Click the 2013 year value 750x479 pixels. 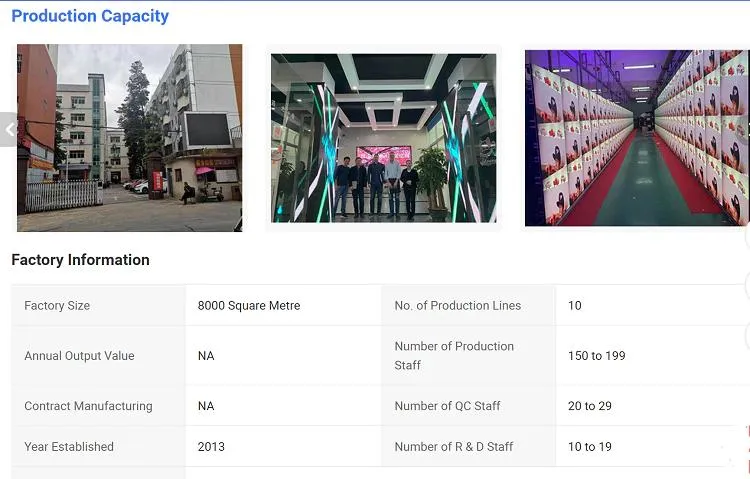pos(211,447)
